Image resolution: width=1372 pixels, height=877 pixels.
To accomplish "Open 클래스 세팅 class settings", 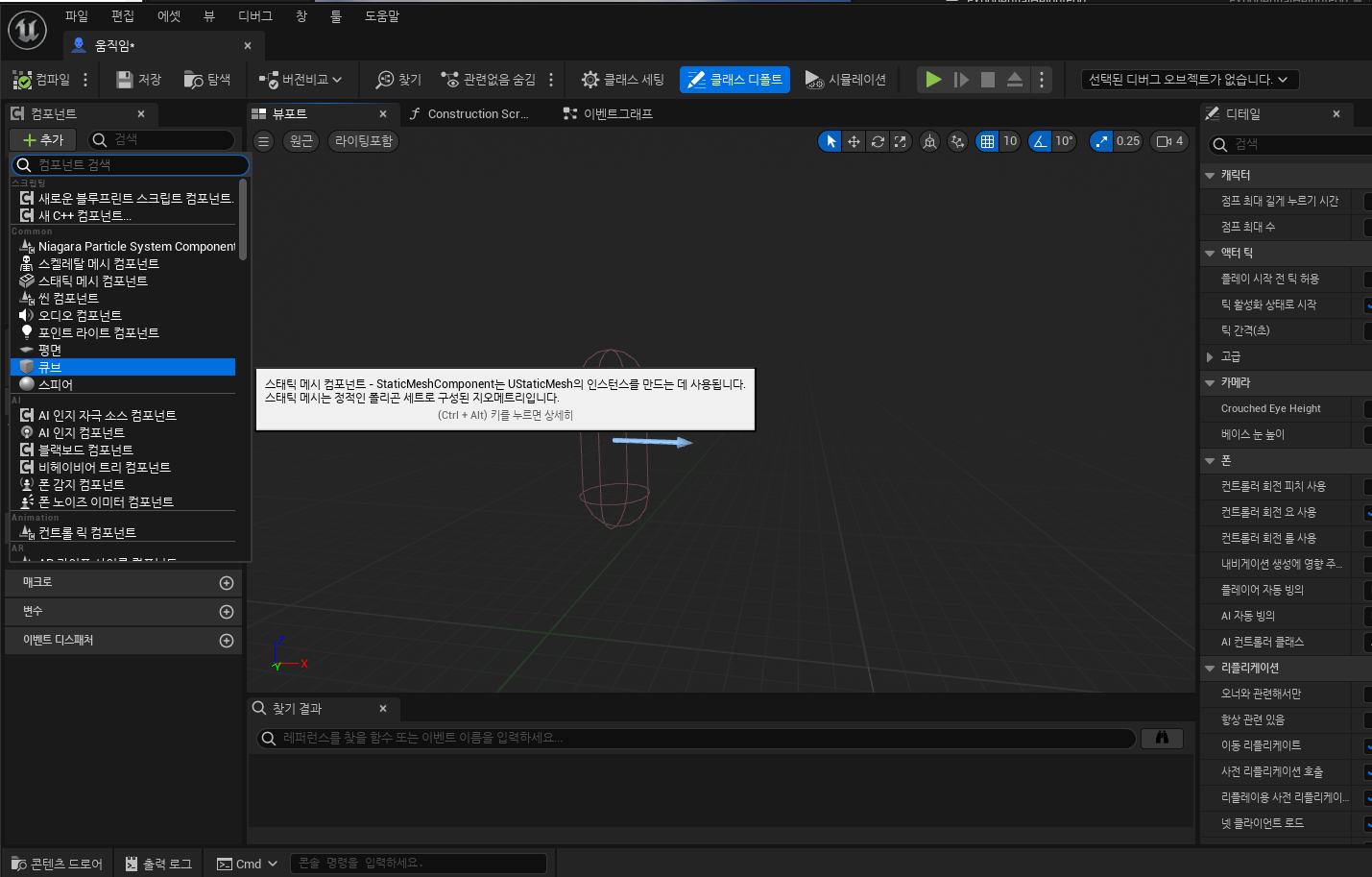I will point(623,80).
